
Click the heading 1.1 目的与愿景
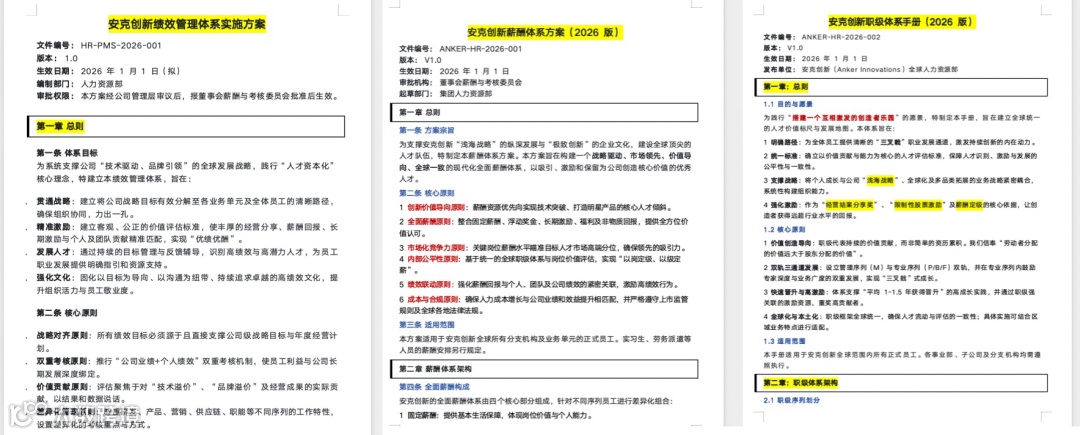coord(787,105)
